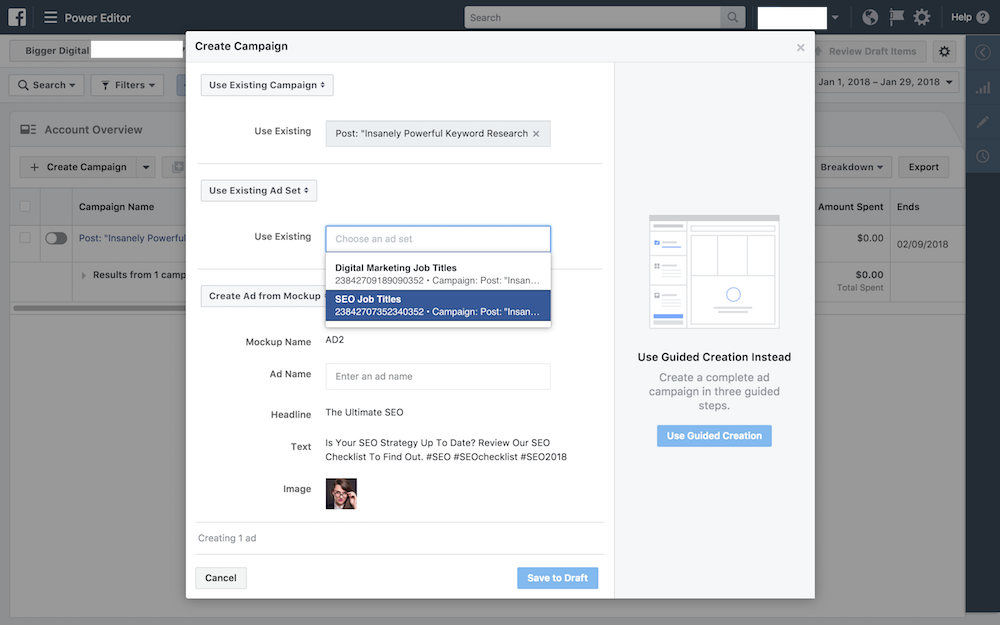Screen dimensions: 1000x625
Task: Click the Account Overview icon
Action: 28,129
